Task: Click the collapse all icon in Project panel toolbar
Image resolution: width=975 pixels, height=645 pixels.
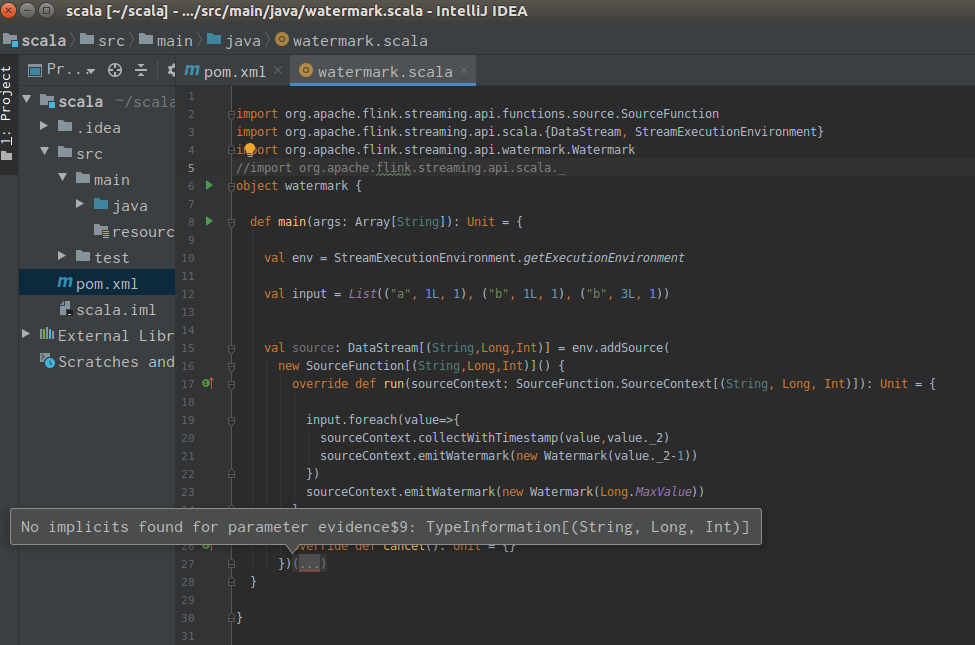Action: (141, 70)
